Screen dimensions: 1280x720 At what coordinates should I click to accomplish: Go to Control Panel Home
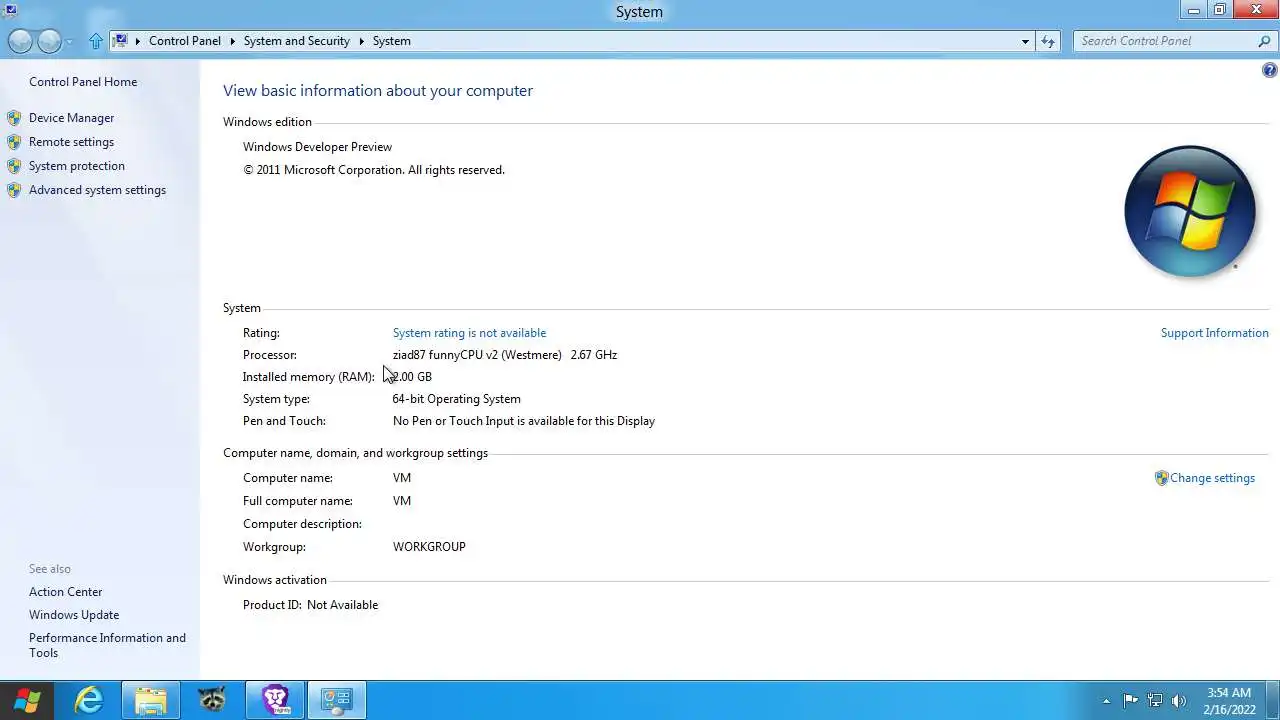pyautogui.click(x=83, y=82)
